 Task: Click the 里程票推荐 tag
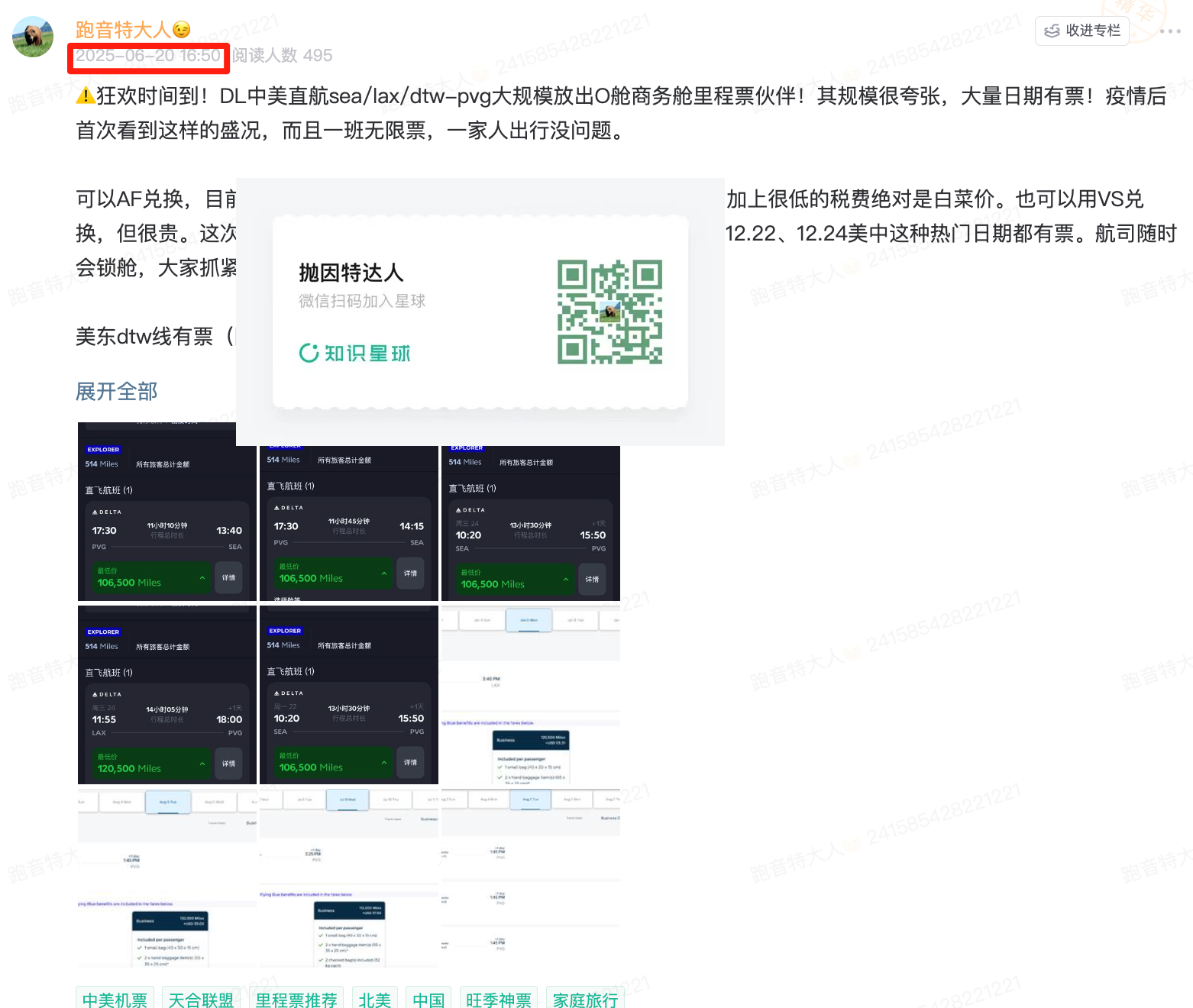tap(296, 999)
